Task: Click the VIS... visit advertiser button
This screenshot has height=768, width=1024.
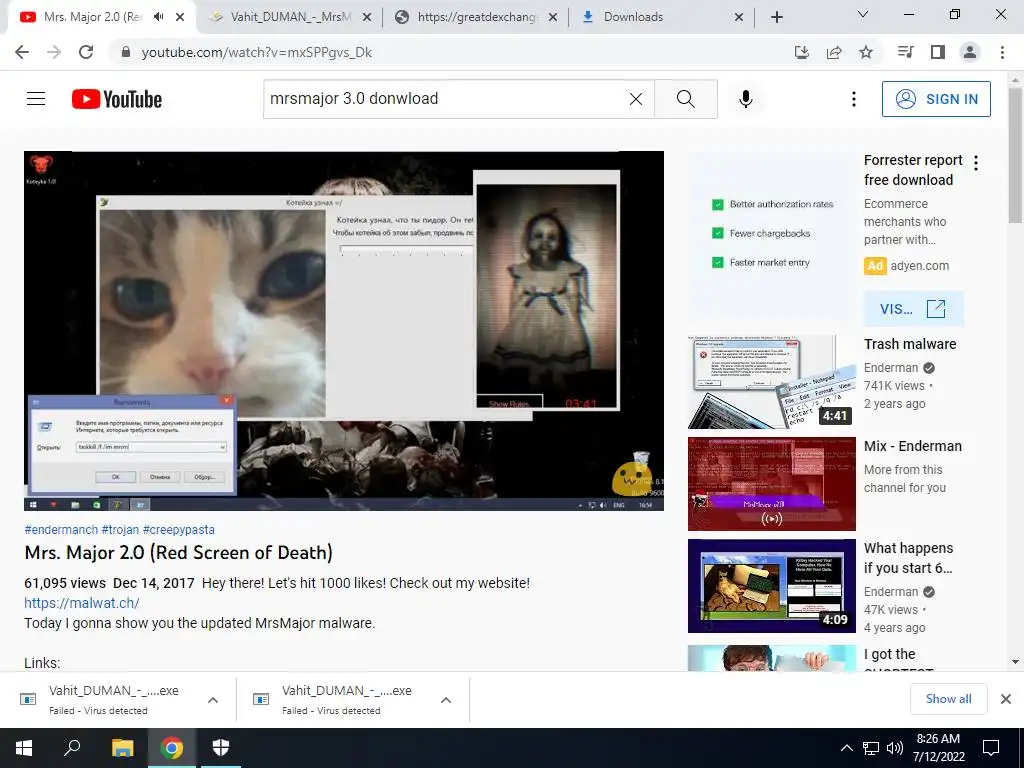Action: coord(914,309)
